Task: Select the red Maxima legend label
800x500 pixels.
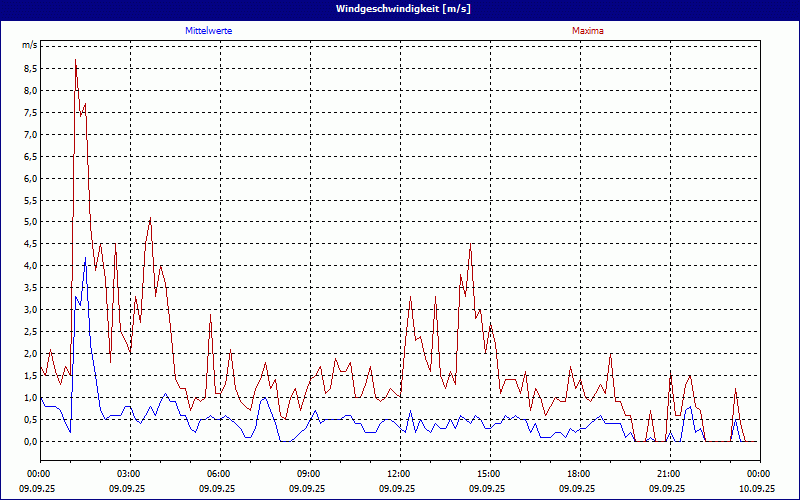Action: coord(588,31)
